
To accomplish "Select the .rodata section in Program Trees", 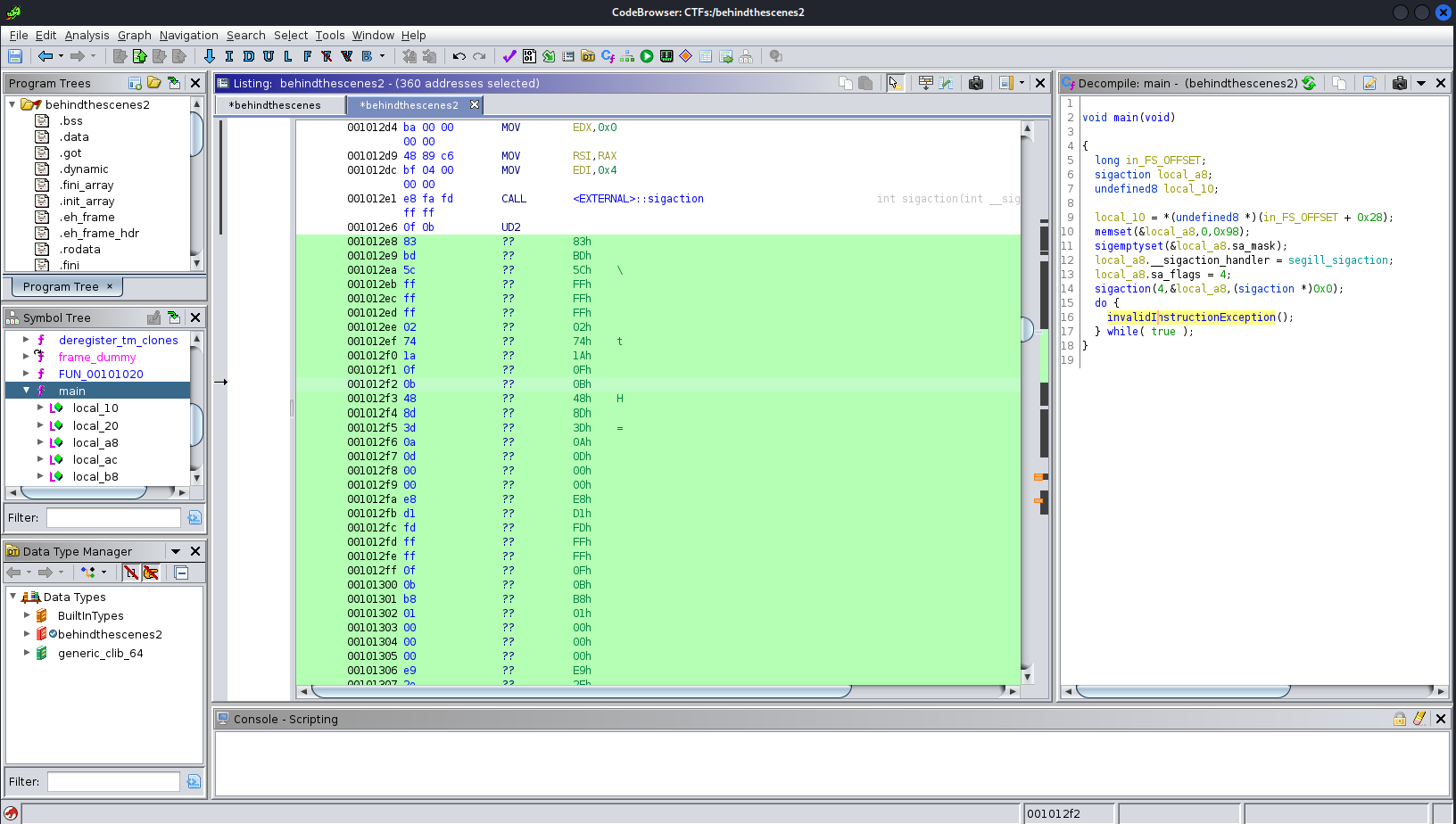I will 79,250.
